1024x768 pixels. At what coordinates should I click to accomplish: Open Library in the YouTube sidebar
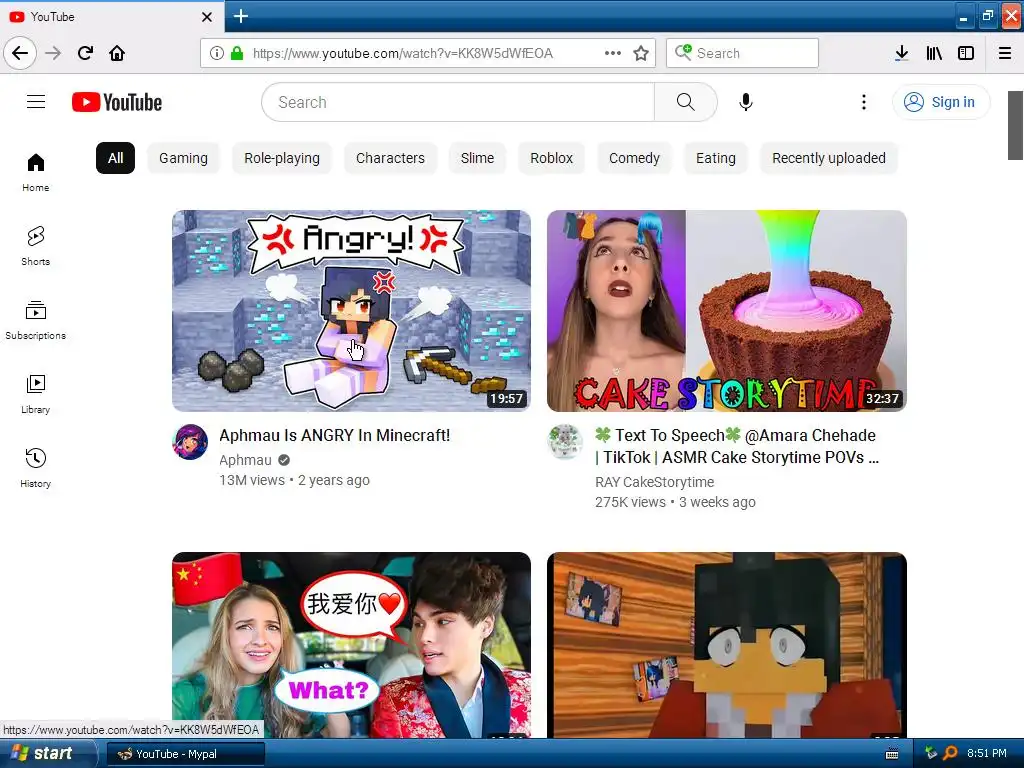pyautogui.click(x=36, y=394)
